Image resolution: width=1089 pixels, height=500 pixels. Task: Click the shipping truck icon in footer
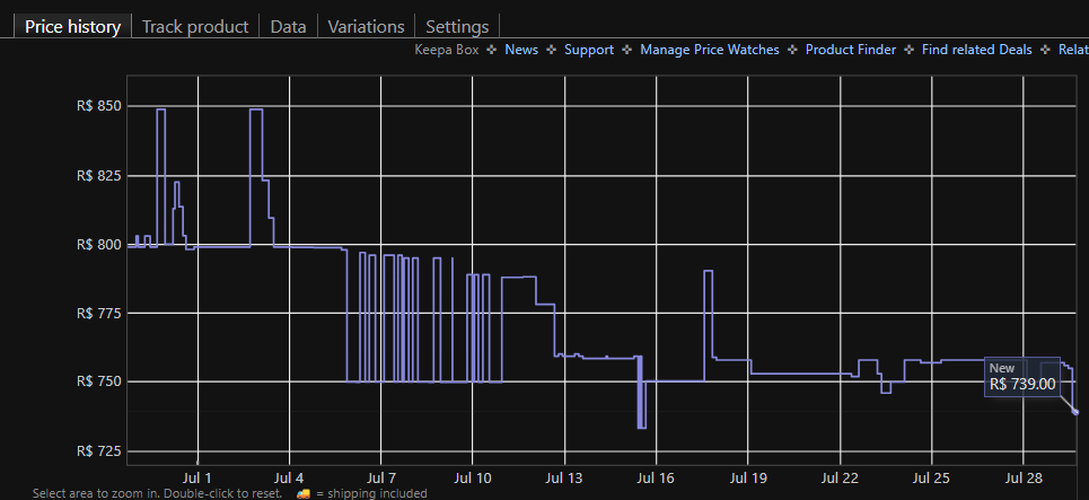303,494
